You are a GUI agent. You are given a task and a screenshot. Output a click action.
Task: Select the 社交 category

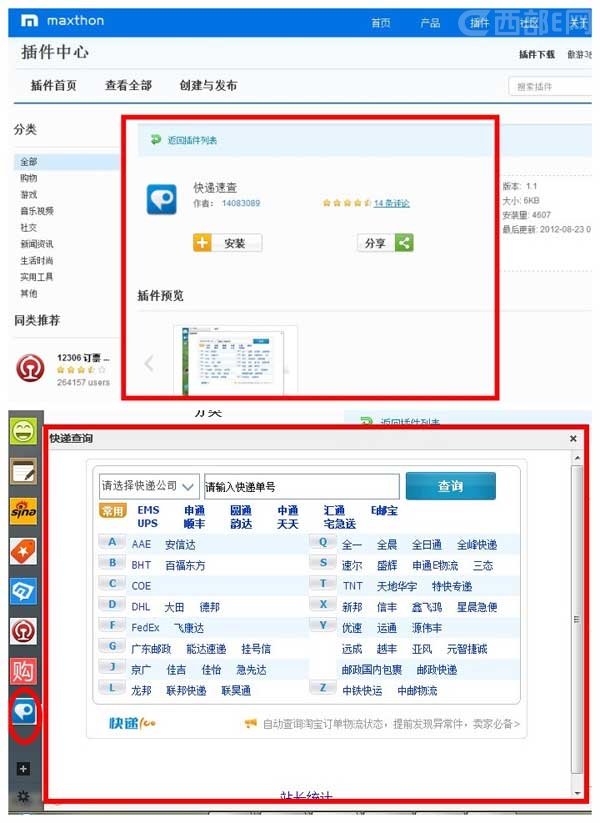(x=29, y=227)
